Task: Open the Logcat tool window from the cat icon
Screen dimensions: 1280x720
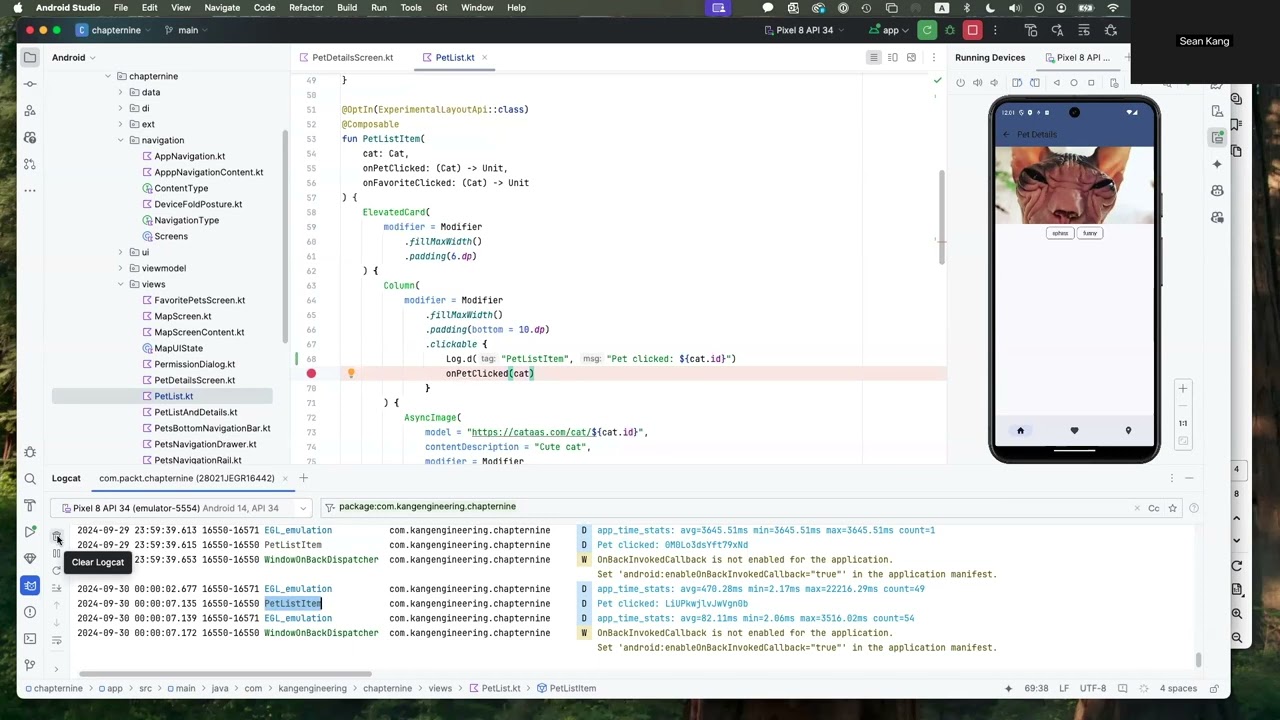Action: click(30, 585)
